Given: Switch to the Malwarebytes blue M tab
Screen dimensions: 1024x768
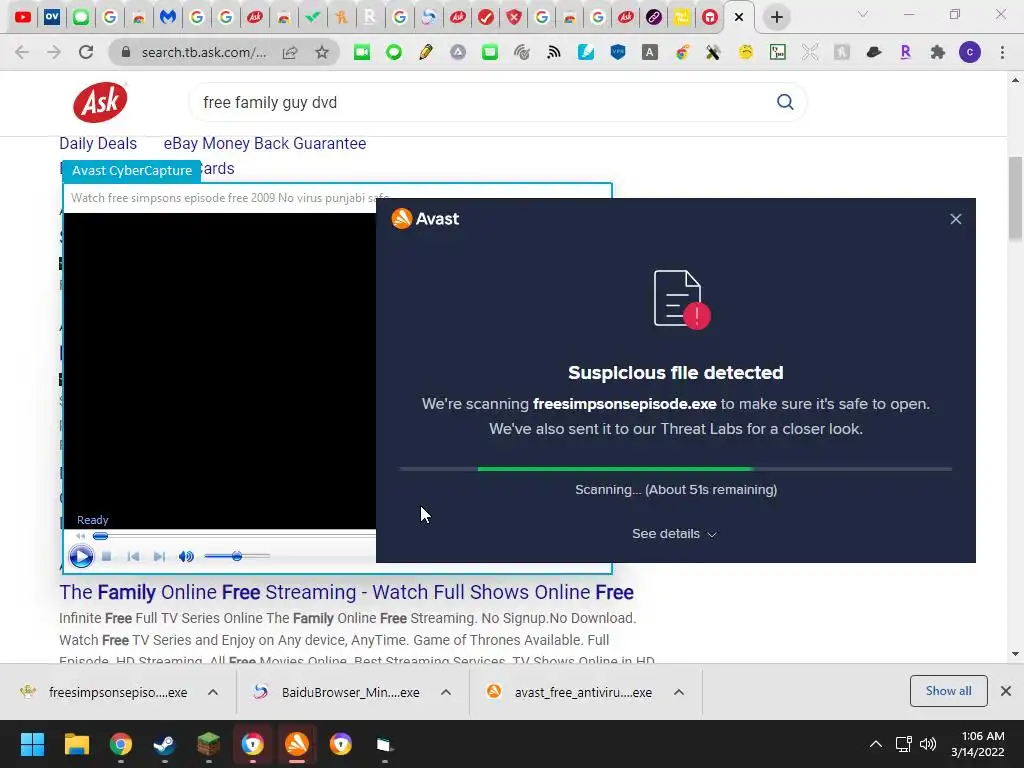Looking at the screenshot, I should [x=168, y=18].
